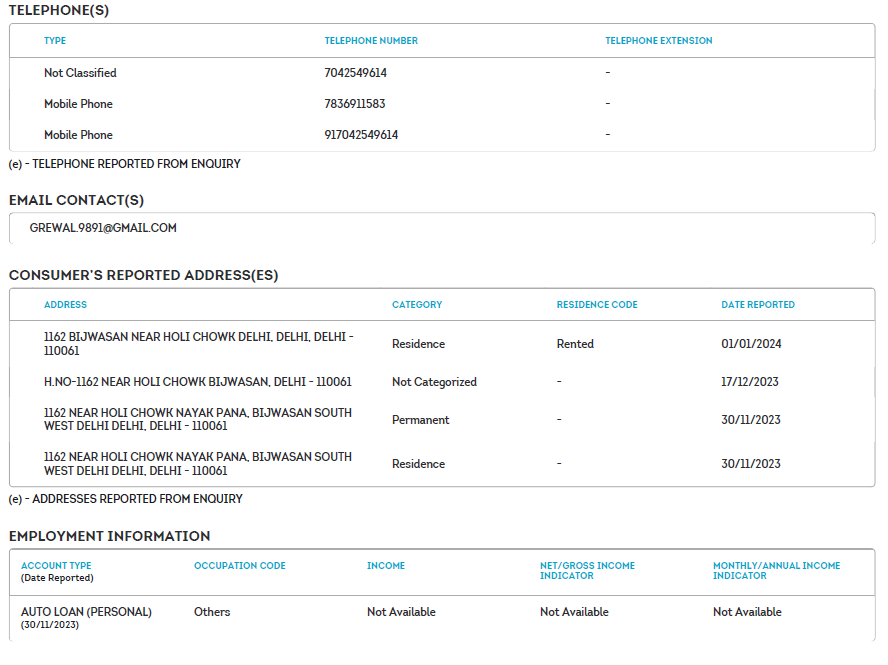Click the OCCUPATION CODE column header

239,566
